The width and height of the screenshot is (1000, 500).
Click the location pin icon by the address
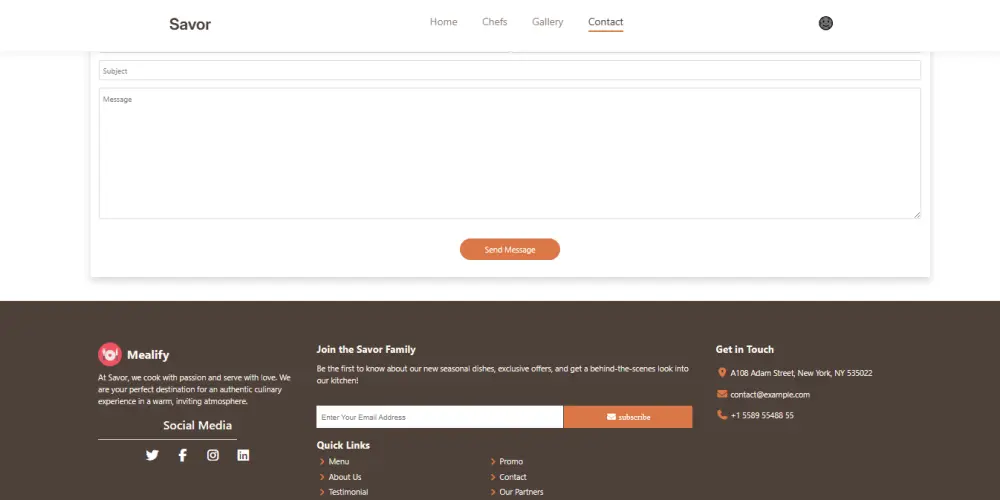pos(722,372)
